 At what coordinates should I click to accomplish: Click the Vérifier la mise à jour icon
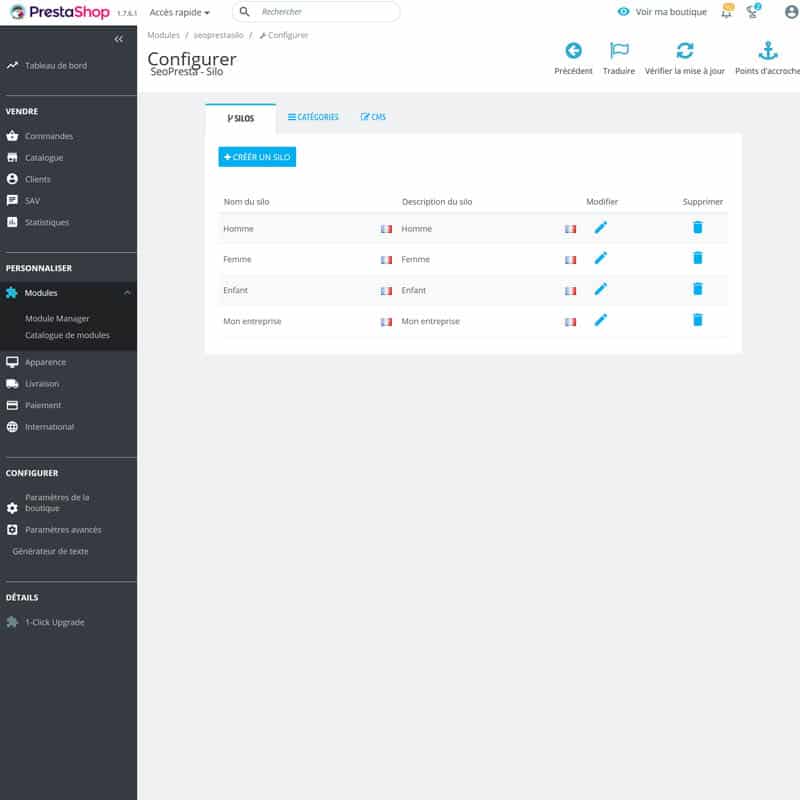coord(684,51)
